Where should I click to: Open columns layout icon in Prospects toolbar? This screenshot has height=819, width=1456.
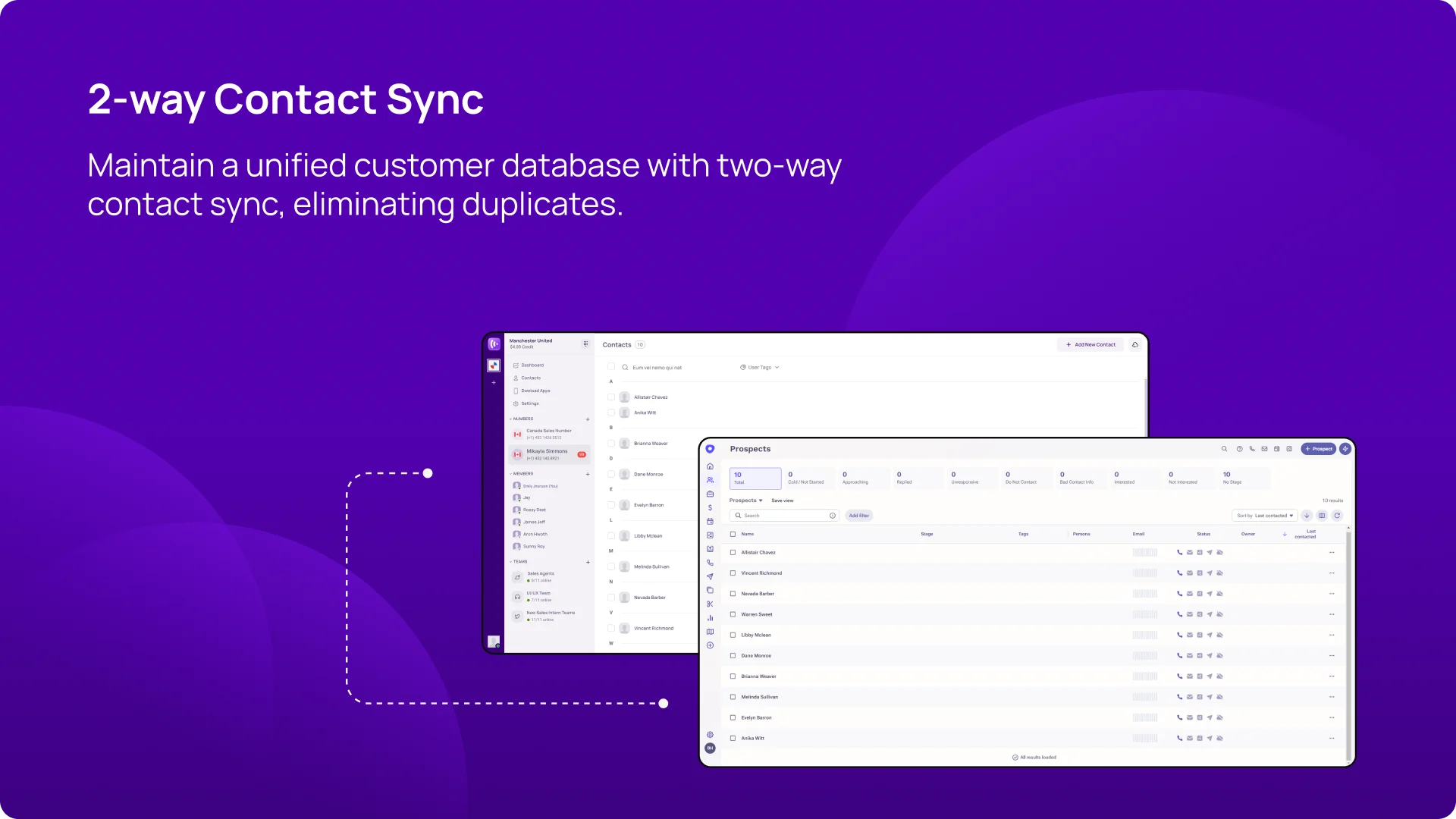(1322, 516)
